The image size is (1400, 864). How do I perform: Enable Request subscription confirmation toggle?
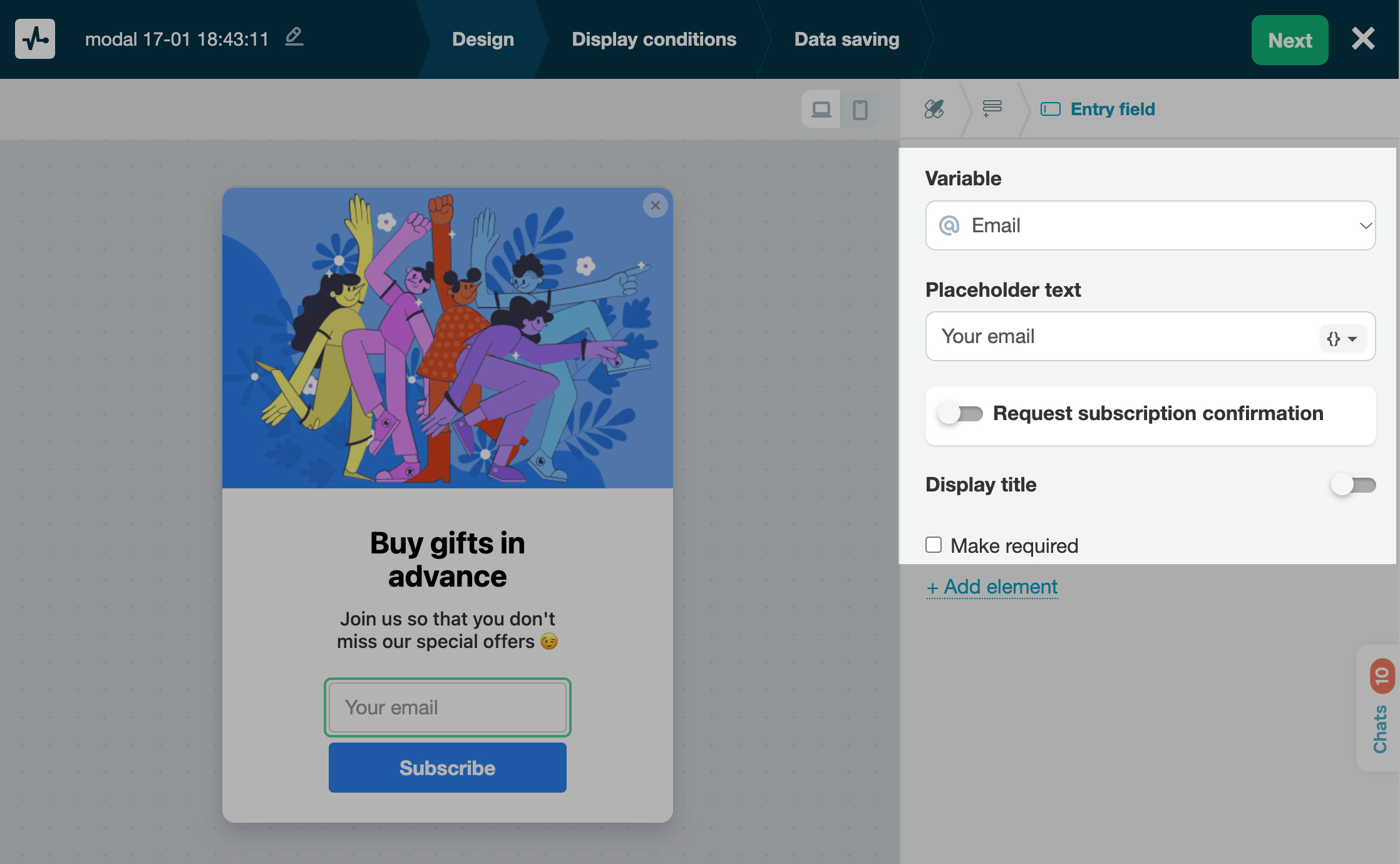[960, 414]
